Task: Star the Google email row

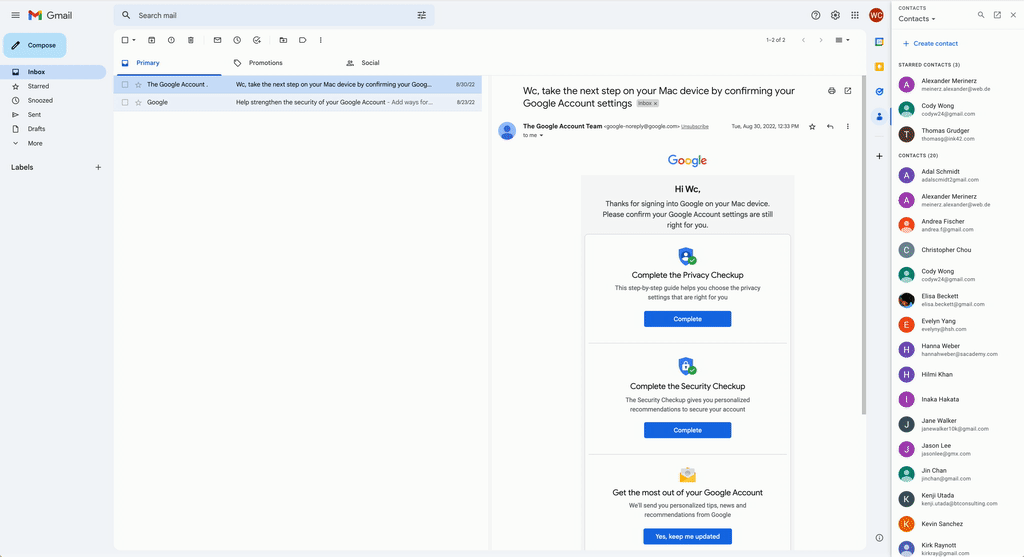Action: pyautogui.click(x=138, y=103)
